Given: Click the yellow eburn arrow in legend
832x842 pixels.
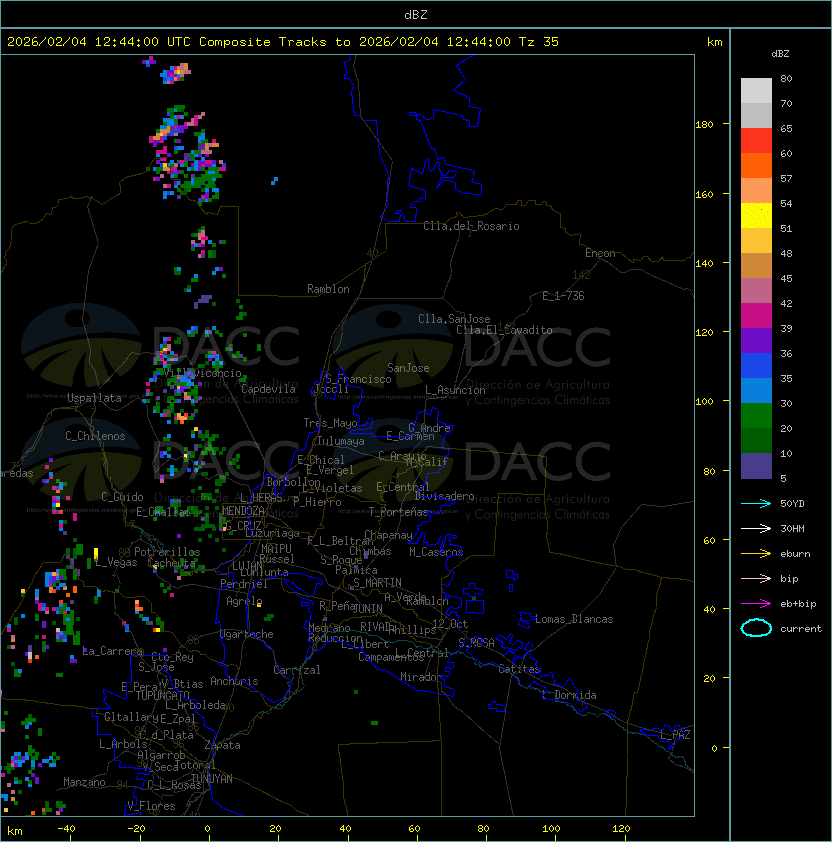Looking at the screenshot, I should [x=756, y=553].
